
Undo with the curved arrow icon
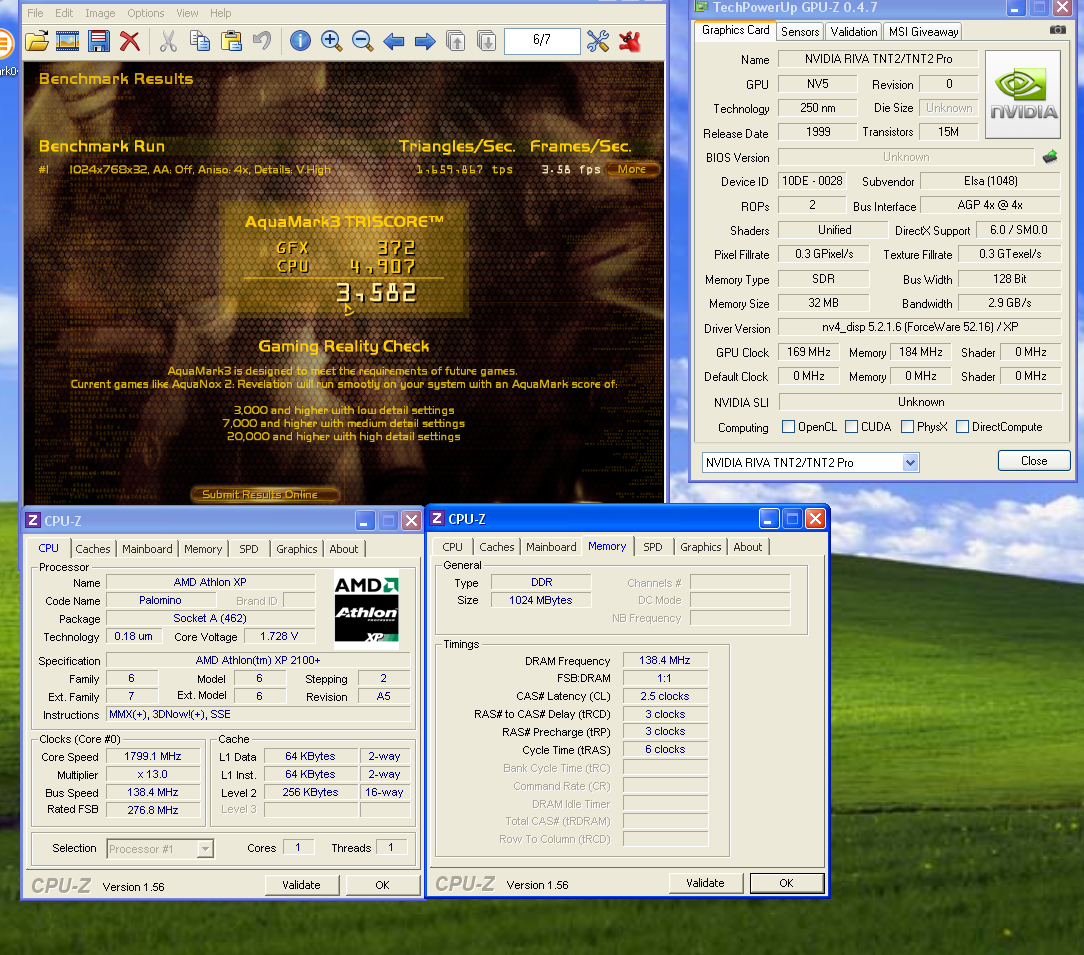tap(262, 41)
